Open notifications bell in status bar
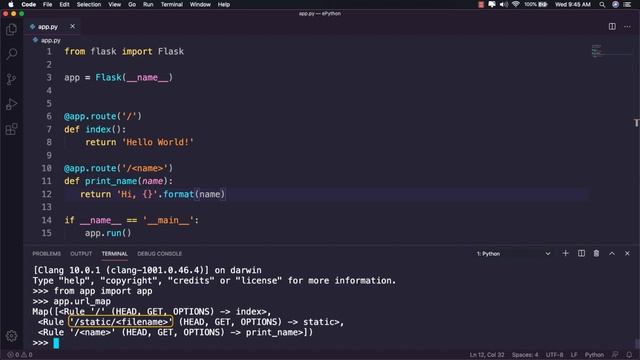Viewport: 640px width, 360px height. coord(629,355)
